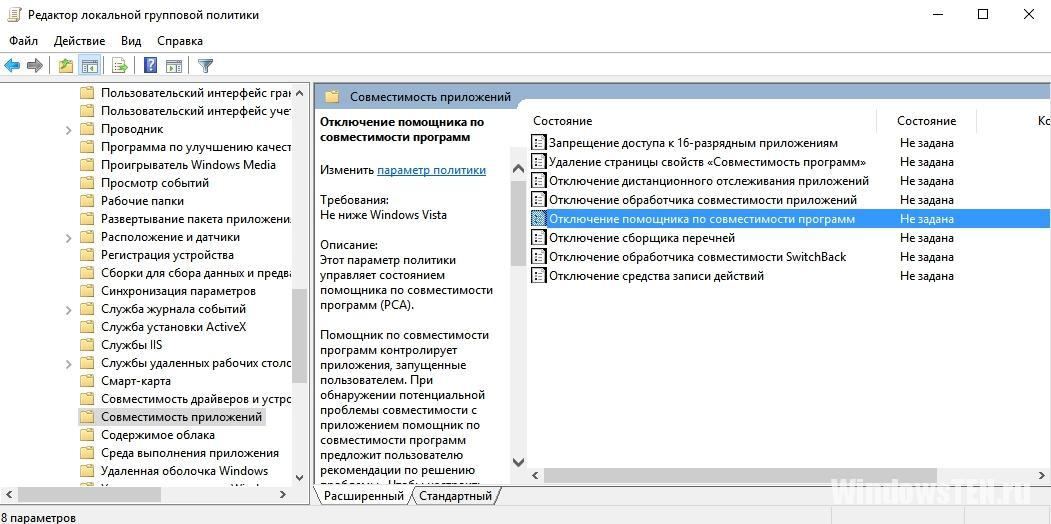The image size is (1051, 524).
Task: Select the Синхронизация параметров folder
Action: point(178,291)
